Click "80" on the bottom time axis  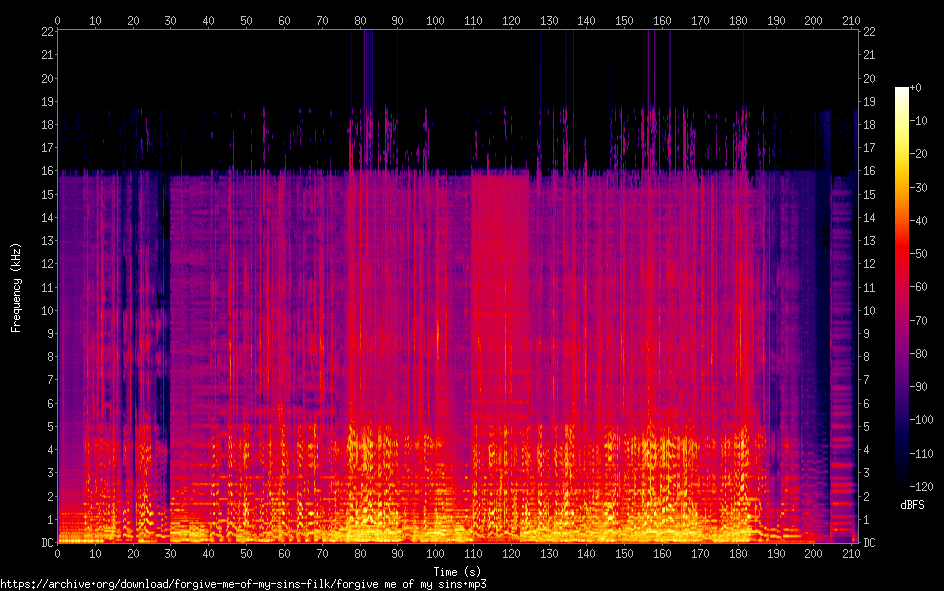(360, 554)
